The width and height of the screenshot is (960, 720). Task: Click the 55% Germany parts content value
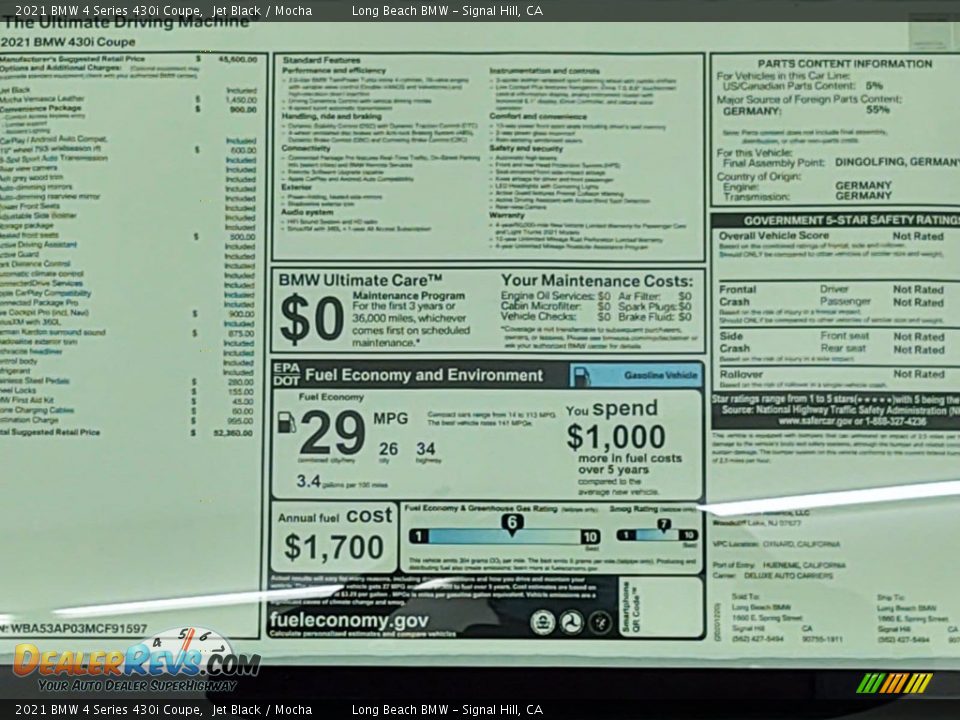(878, 110)
